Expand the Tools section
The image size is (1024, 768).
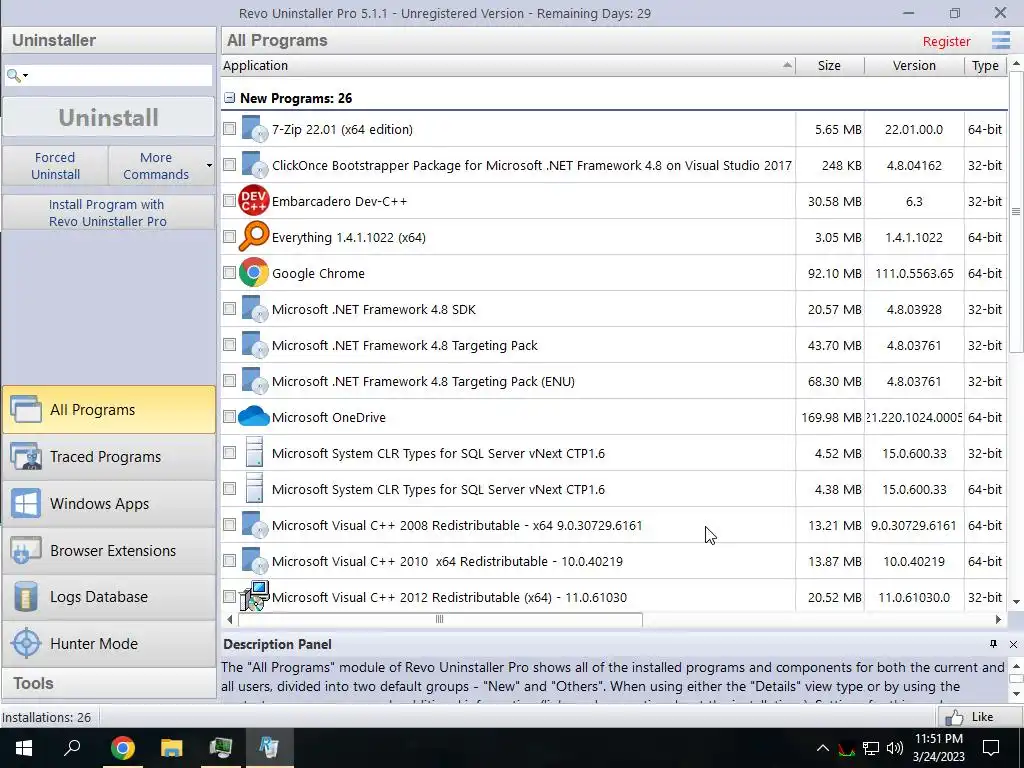pos(108,683)
